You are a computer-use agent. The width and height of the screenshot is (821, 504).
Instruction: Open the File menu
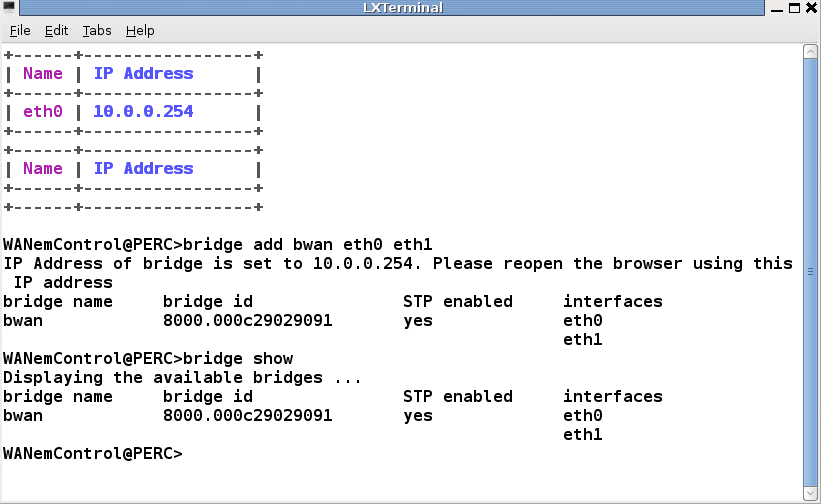(x=20, y=31)
